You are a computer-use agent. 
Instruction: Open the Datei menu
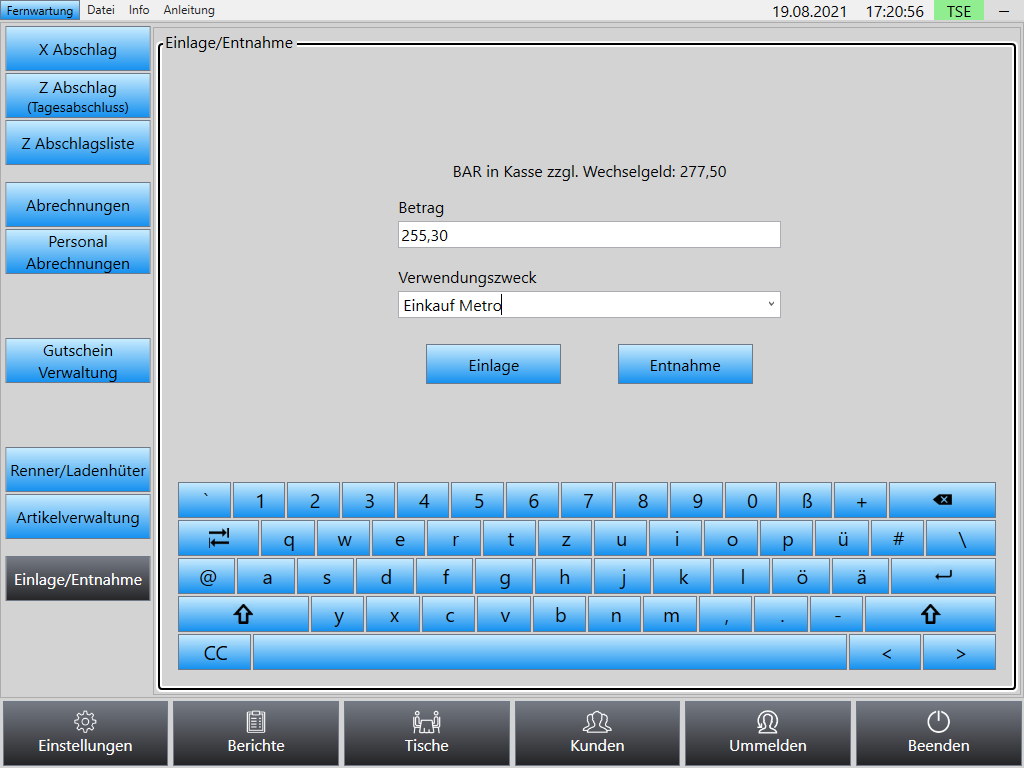point(101,10)
